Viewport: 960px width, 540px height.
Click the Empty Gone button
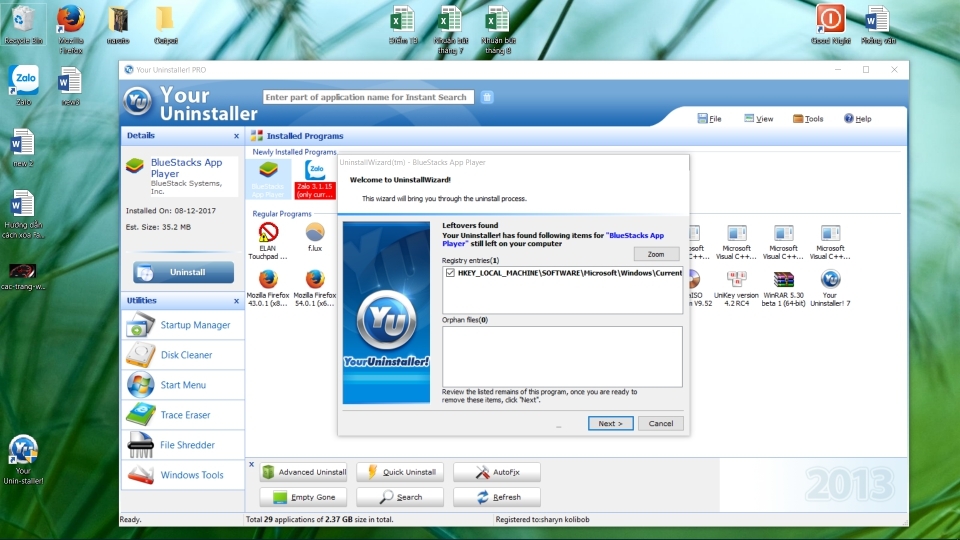pos(304,497)
